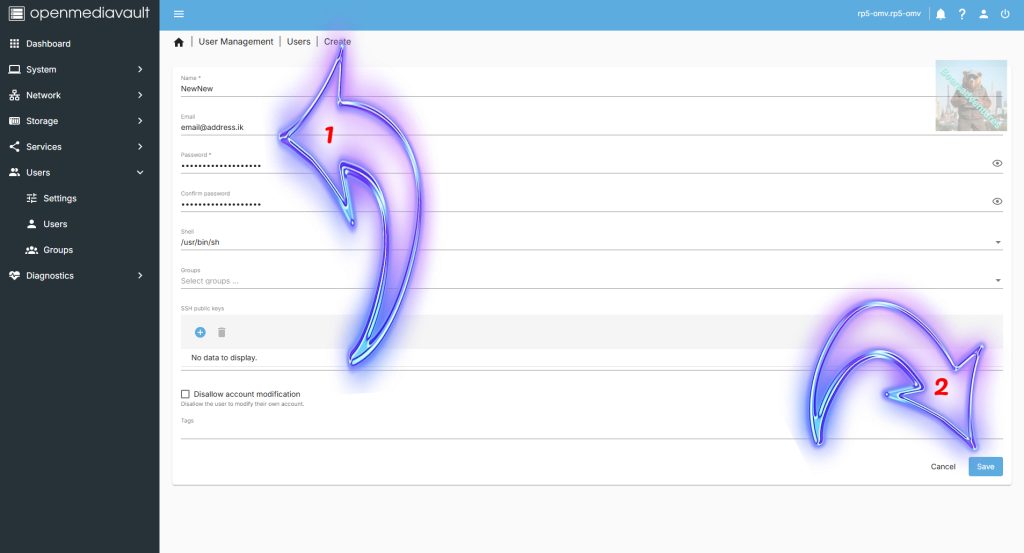Click the hamburger menu icon in top bar
The width and height of the screenshot is (1024, 553).
179,14
